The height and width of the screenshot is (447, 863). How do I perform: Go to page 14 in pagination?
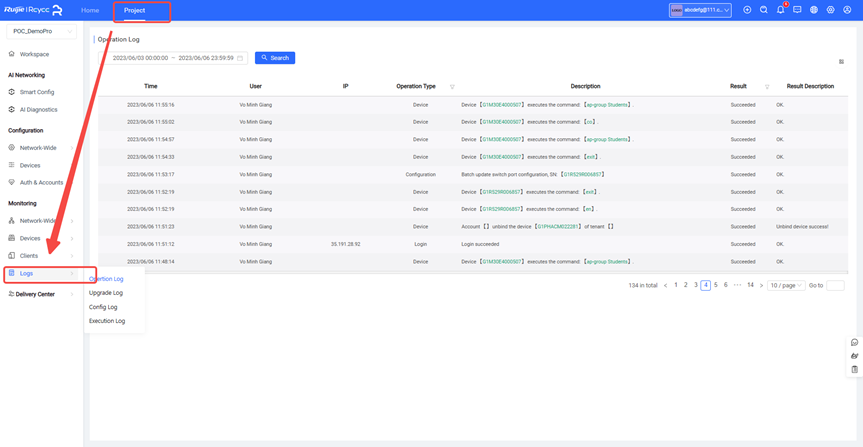click(750, 285)
